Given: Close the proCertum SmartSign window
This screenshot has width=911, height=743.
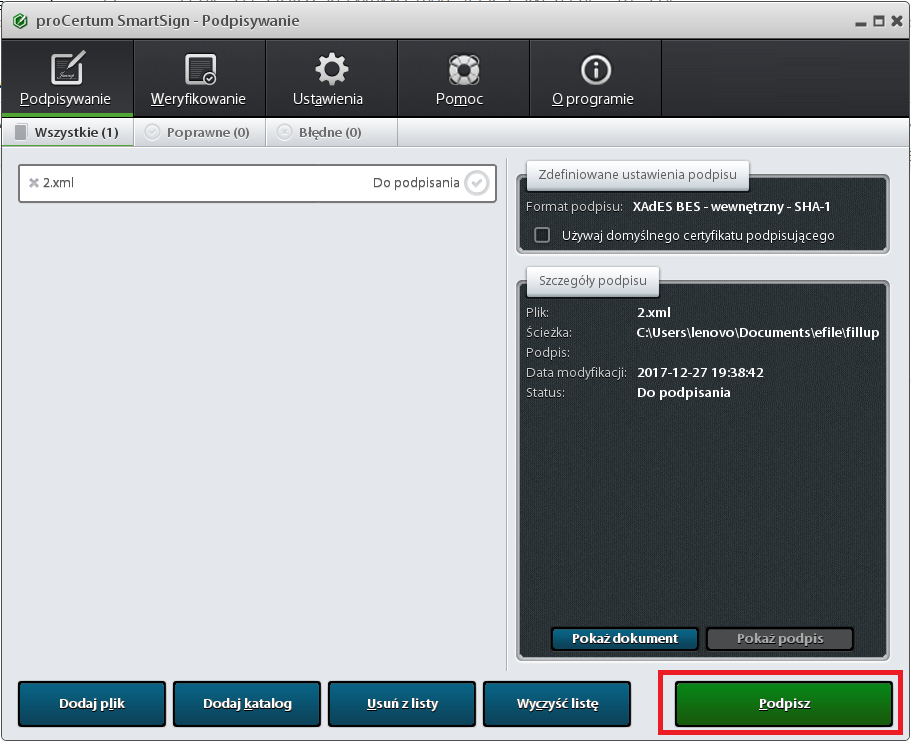Looking at the screenshot, I should 897,21.
